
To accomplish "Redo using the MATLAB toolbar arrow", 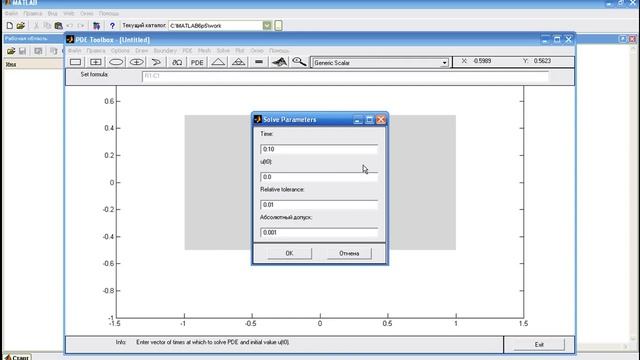I will (x=80, y=26).
